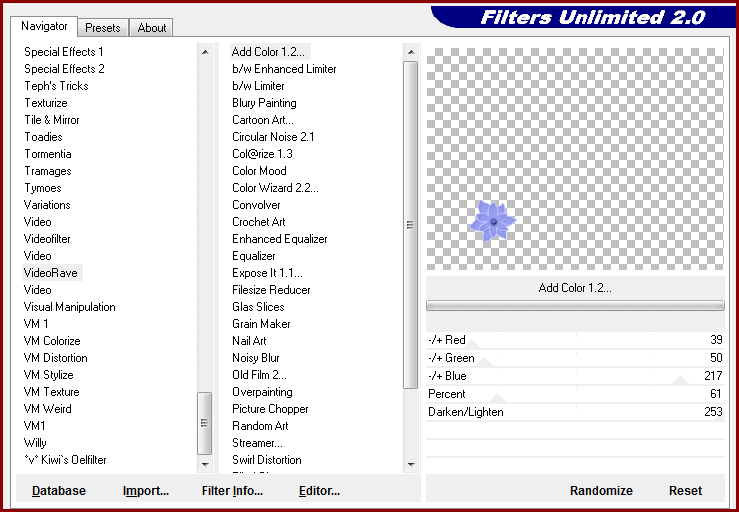
Task: Adjust the Percent slider
Action: (x=575, y=394)
